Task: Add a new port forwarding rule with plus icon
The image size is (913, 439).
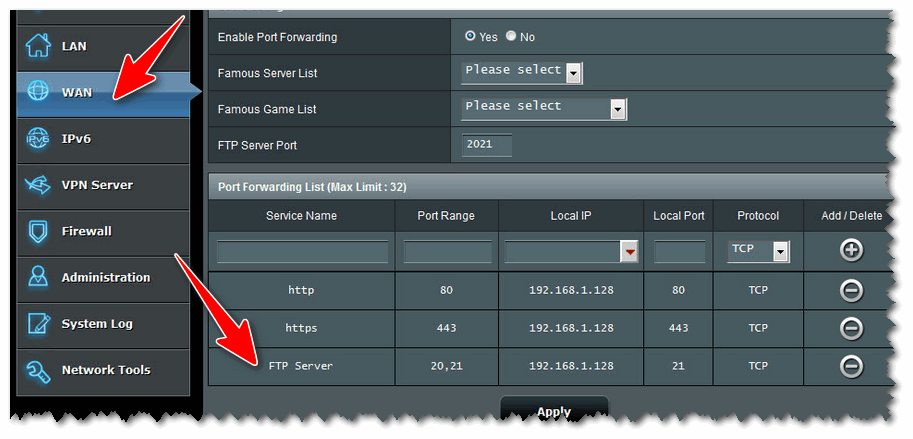Action: point(851,251)
